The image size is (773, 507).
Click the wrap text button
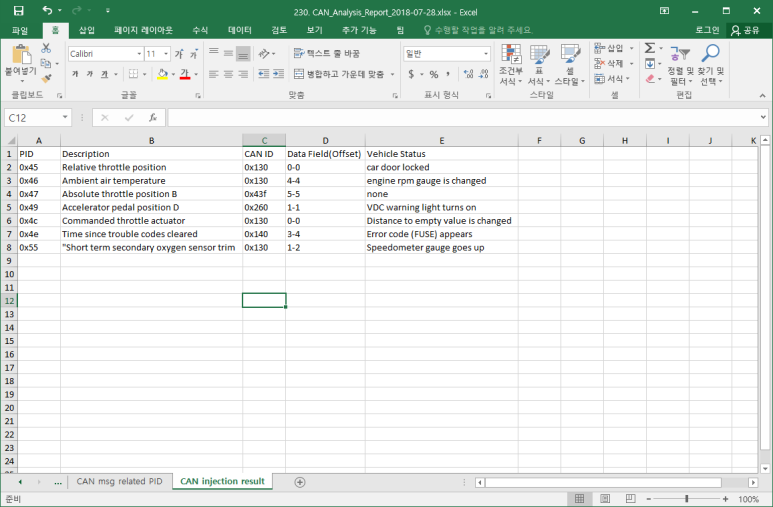327,53
